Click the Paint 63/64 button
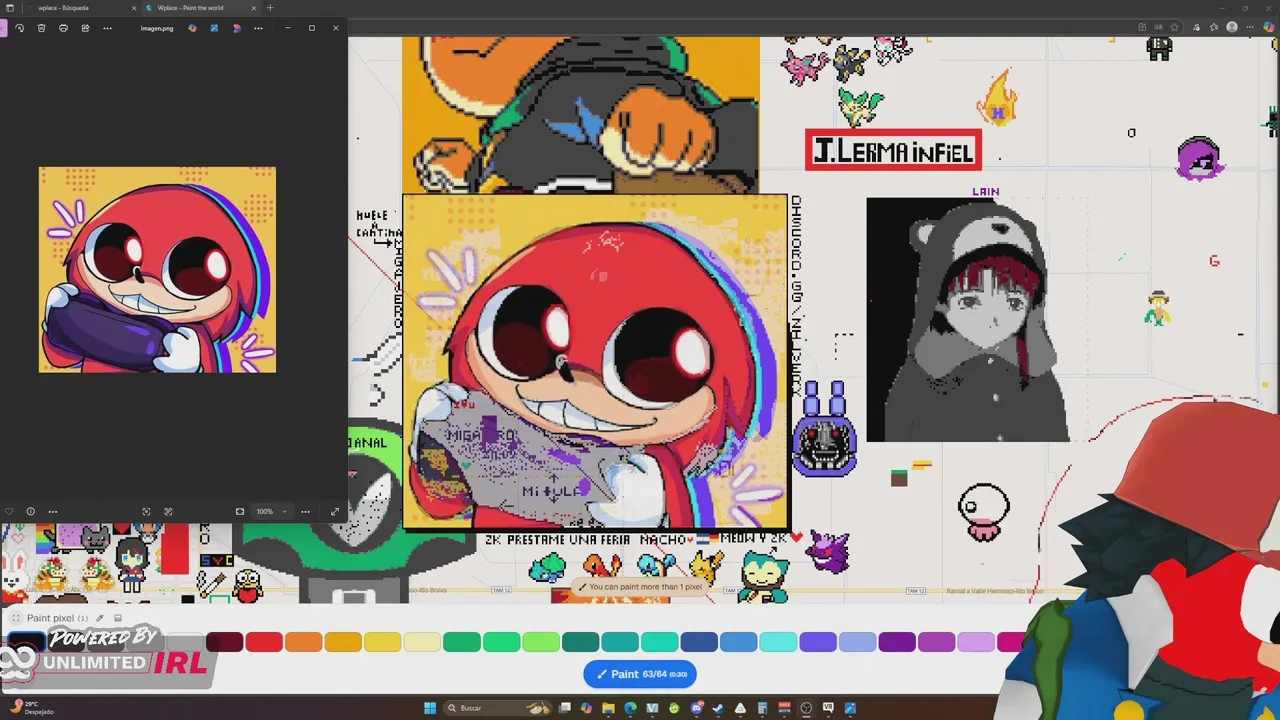Image resolution: width=1280 pixels, height=720 pixels. pos(640,674)
